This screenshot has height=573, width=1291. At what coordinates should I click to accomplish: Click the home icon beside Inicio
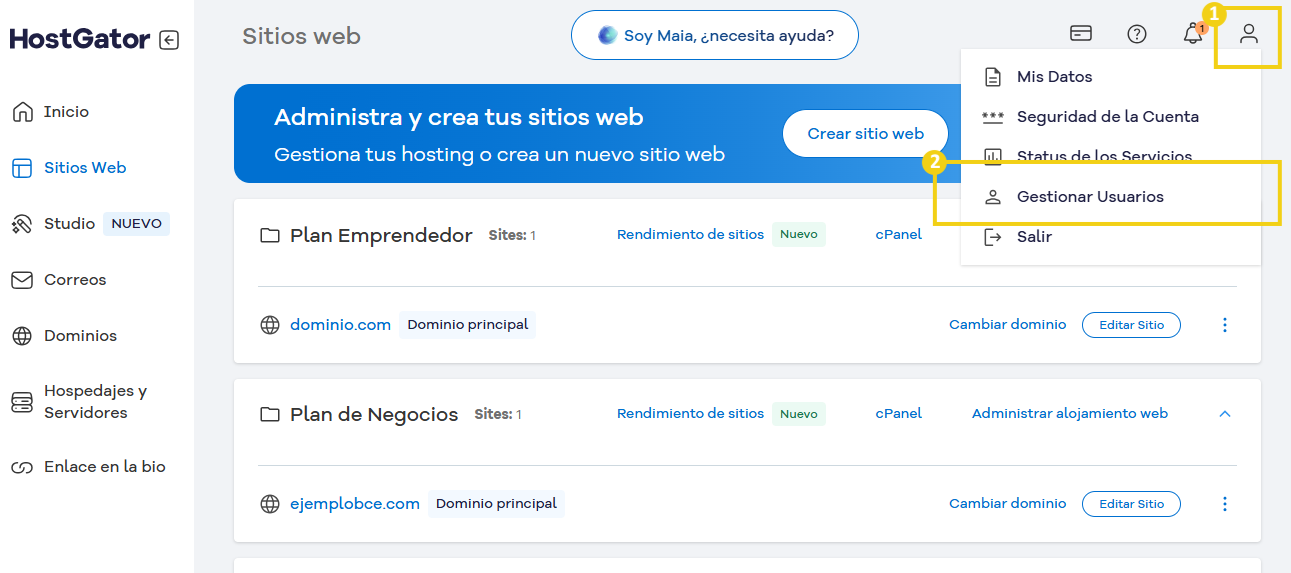(22, 112)
